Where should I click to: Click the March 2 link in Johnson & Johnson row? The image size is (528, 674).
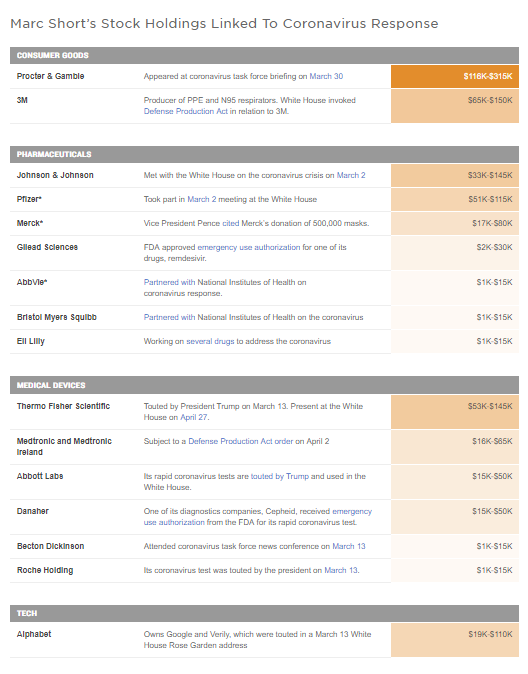351,175
